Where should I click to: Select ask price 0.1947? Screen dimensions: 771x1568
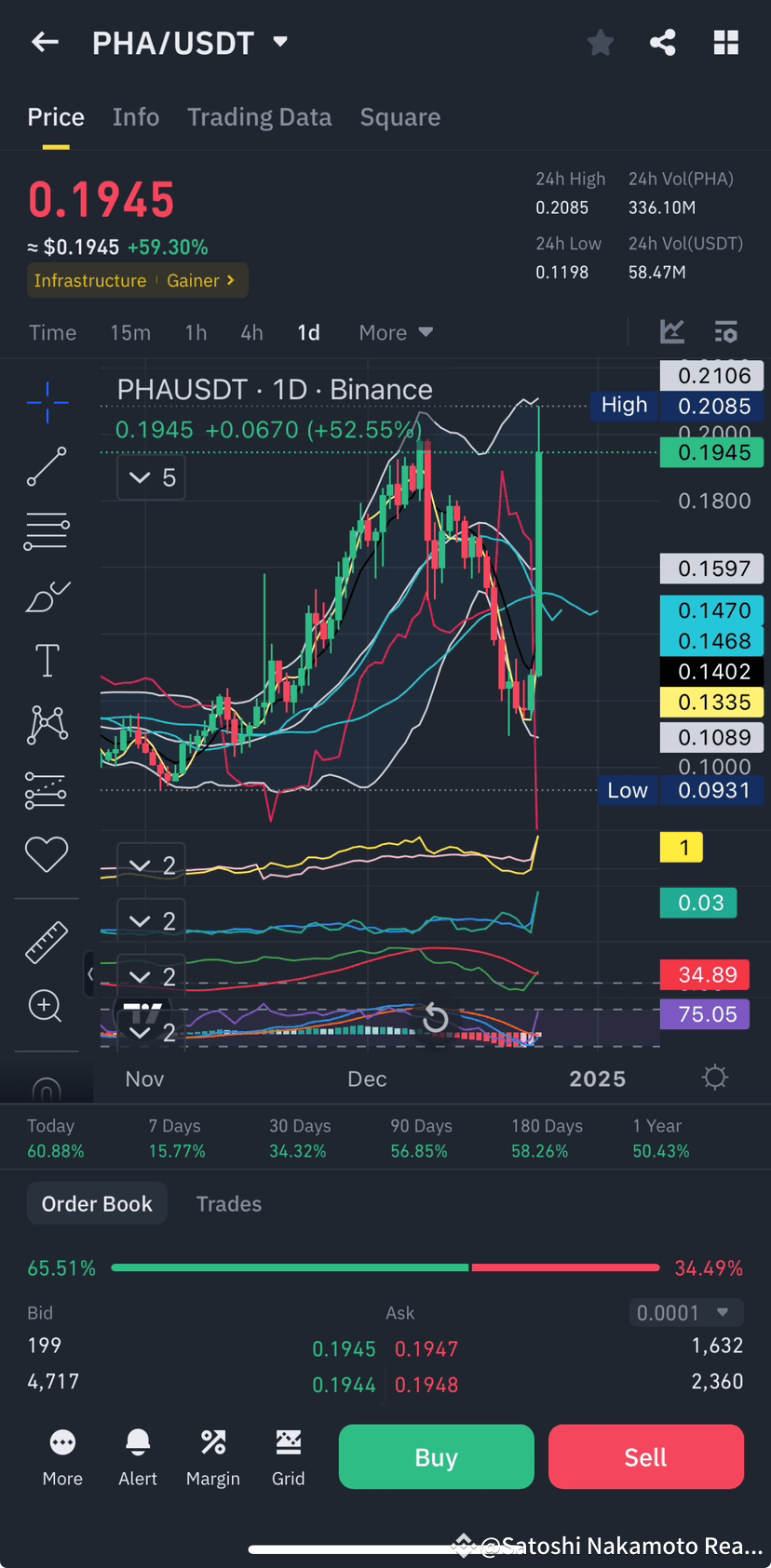point(426,1349)
